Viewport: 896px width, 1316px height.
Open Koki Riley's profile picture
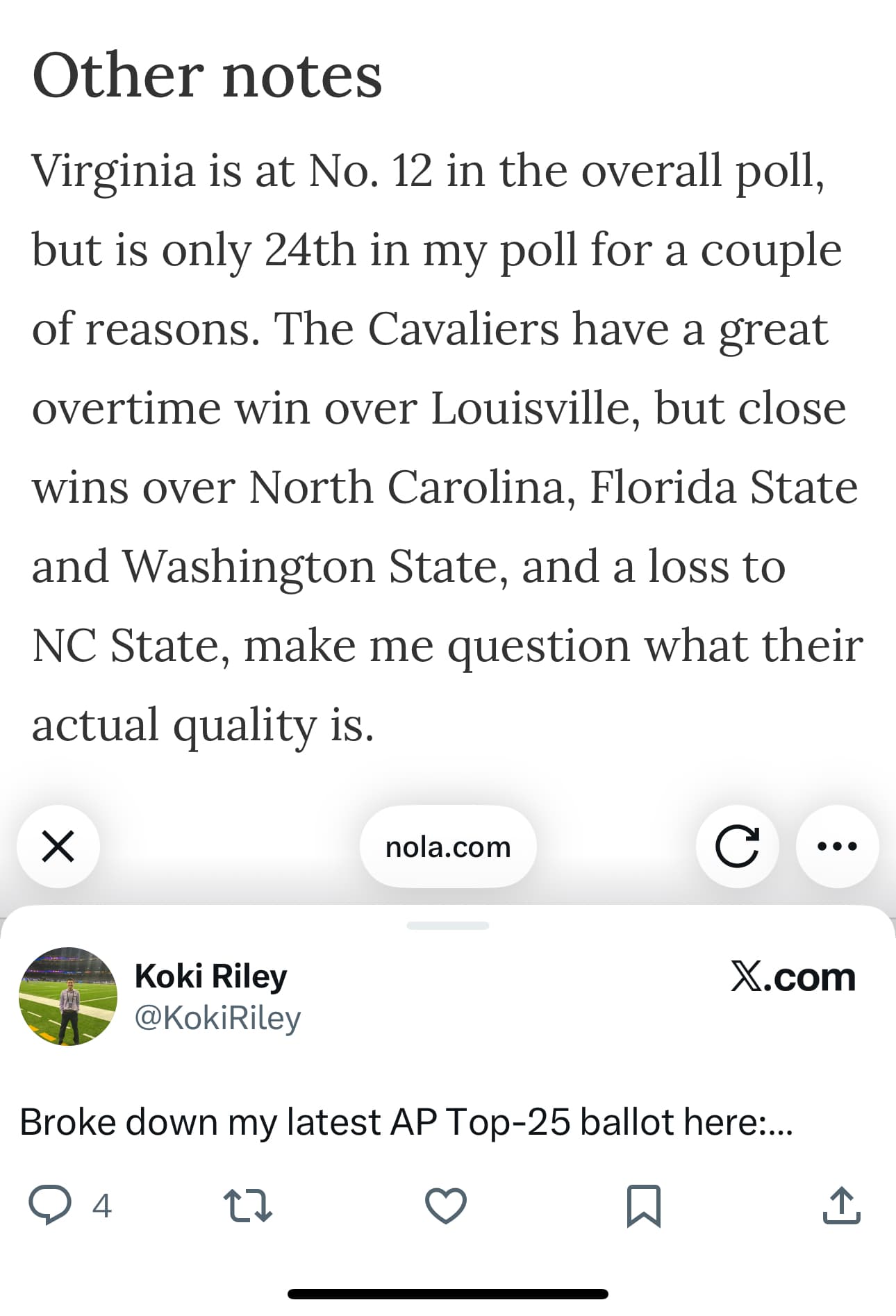click(68, 996)
